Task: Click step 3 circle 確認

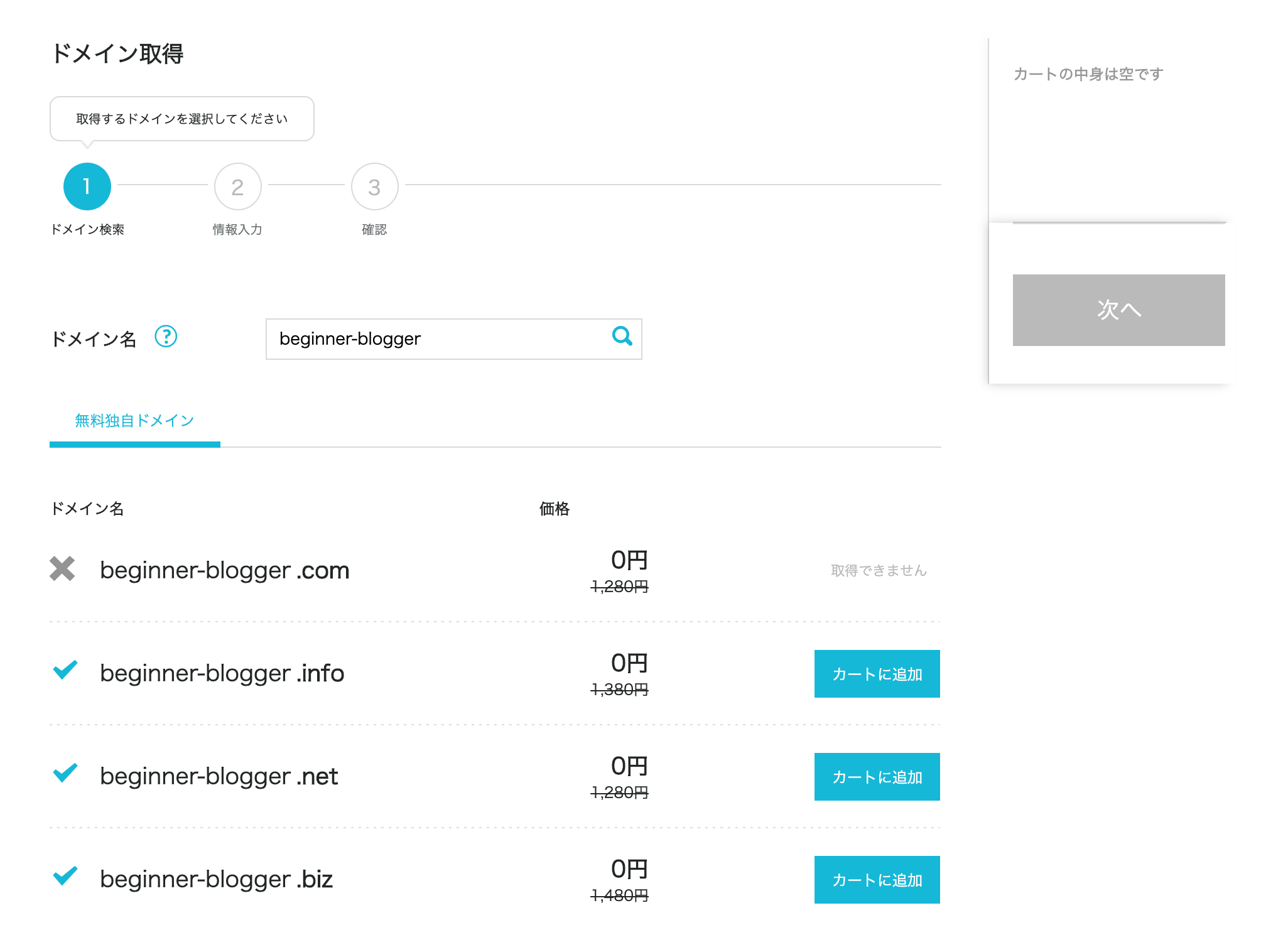Action: (x=374, y=187)
